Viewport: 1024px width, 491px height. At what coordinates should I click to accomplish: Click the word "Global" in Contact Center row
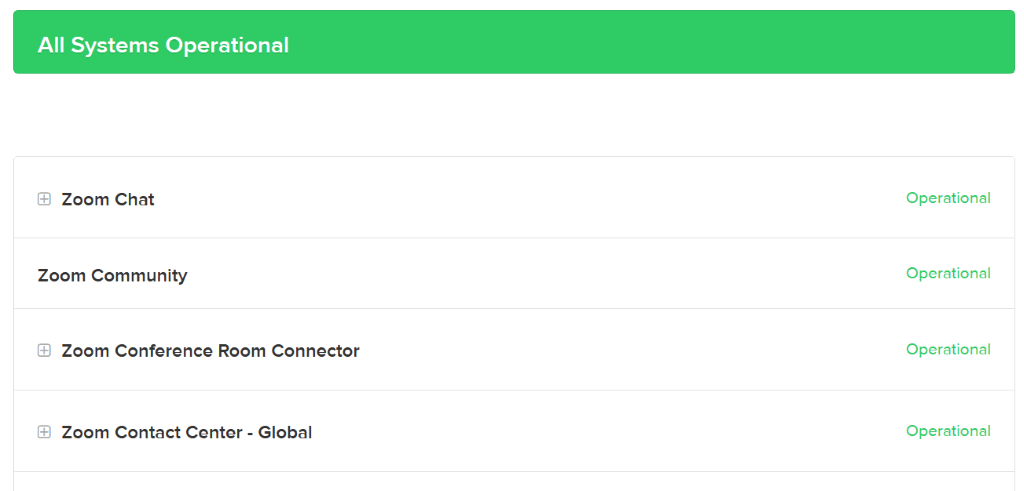pyautogui.click(x=285, y=432)
